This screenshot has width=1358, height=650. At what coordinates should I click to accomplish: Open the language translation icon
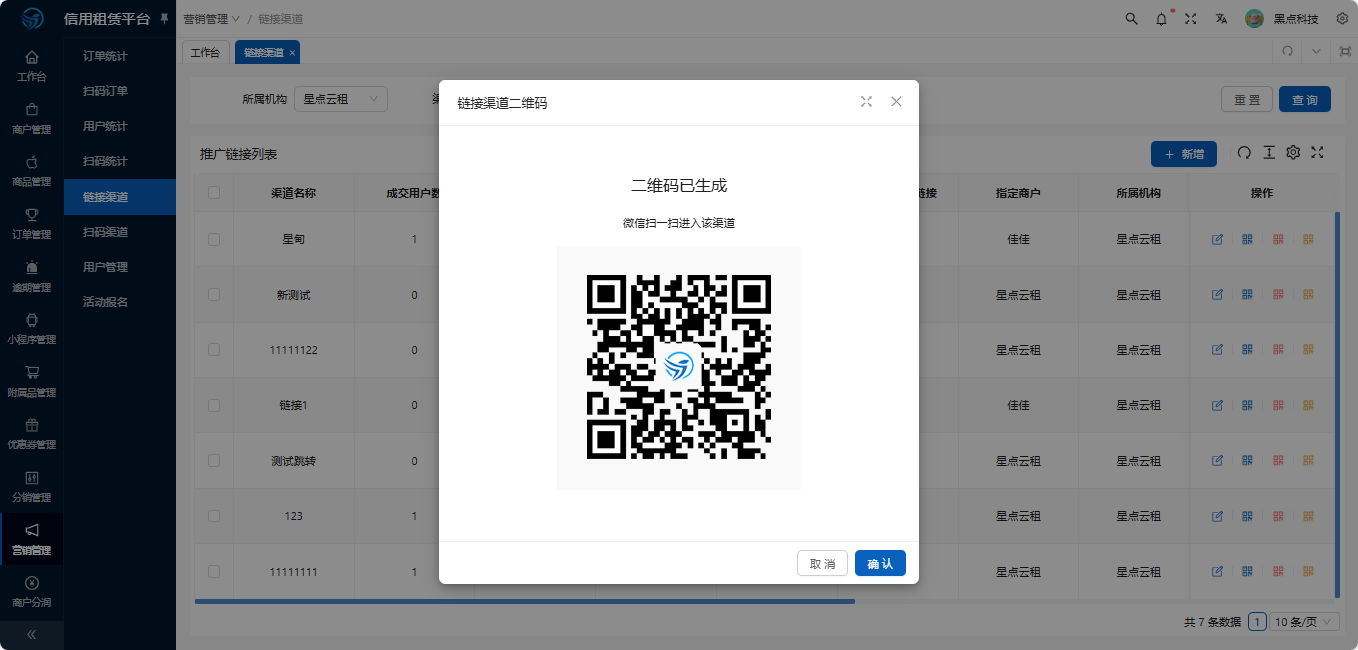1221,19
